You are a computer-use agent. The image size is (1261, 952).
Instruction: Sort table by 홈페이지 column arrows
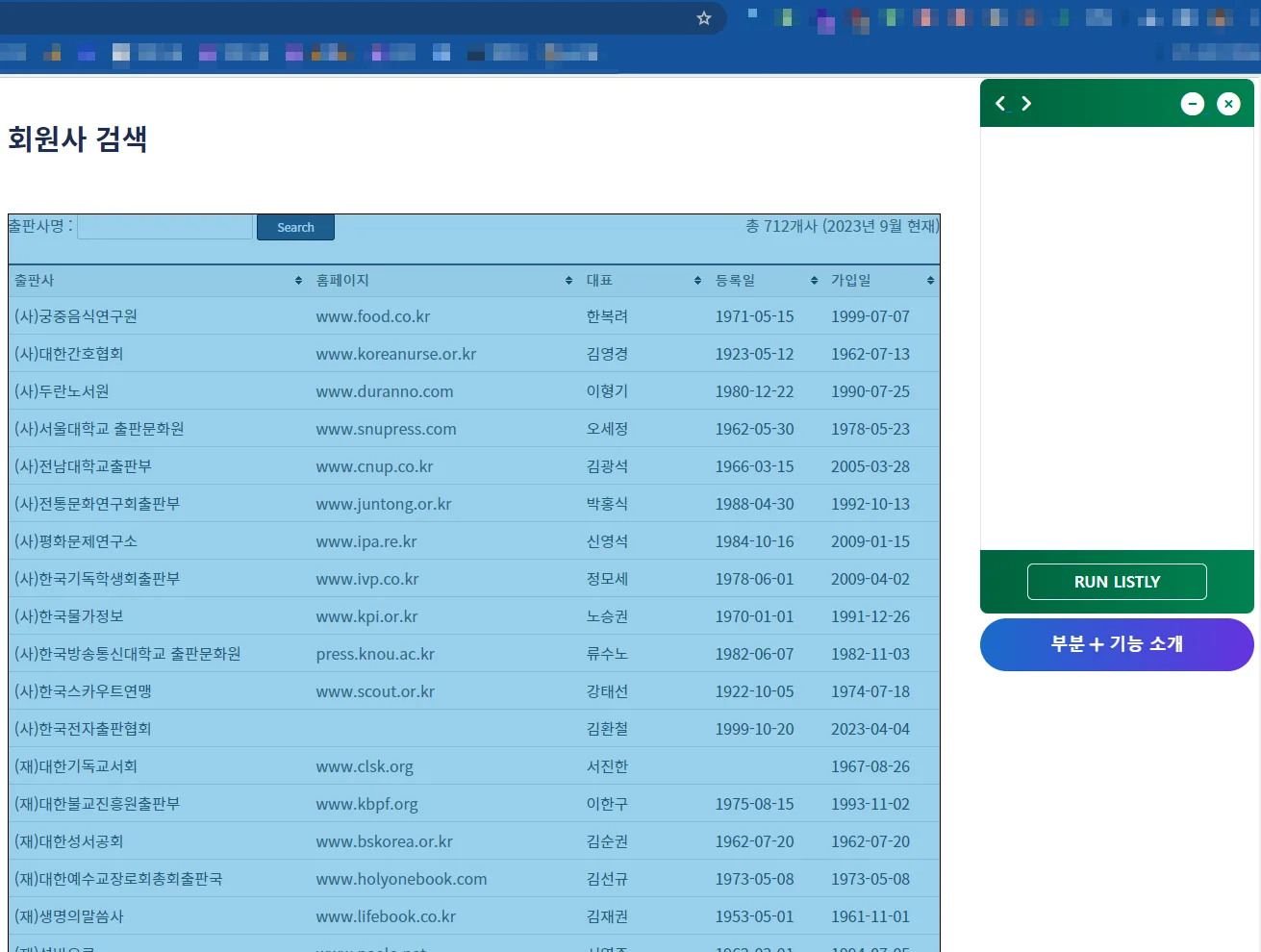(568, 281)
